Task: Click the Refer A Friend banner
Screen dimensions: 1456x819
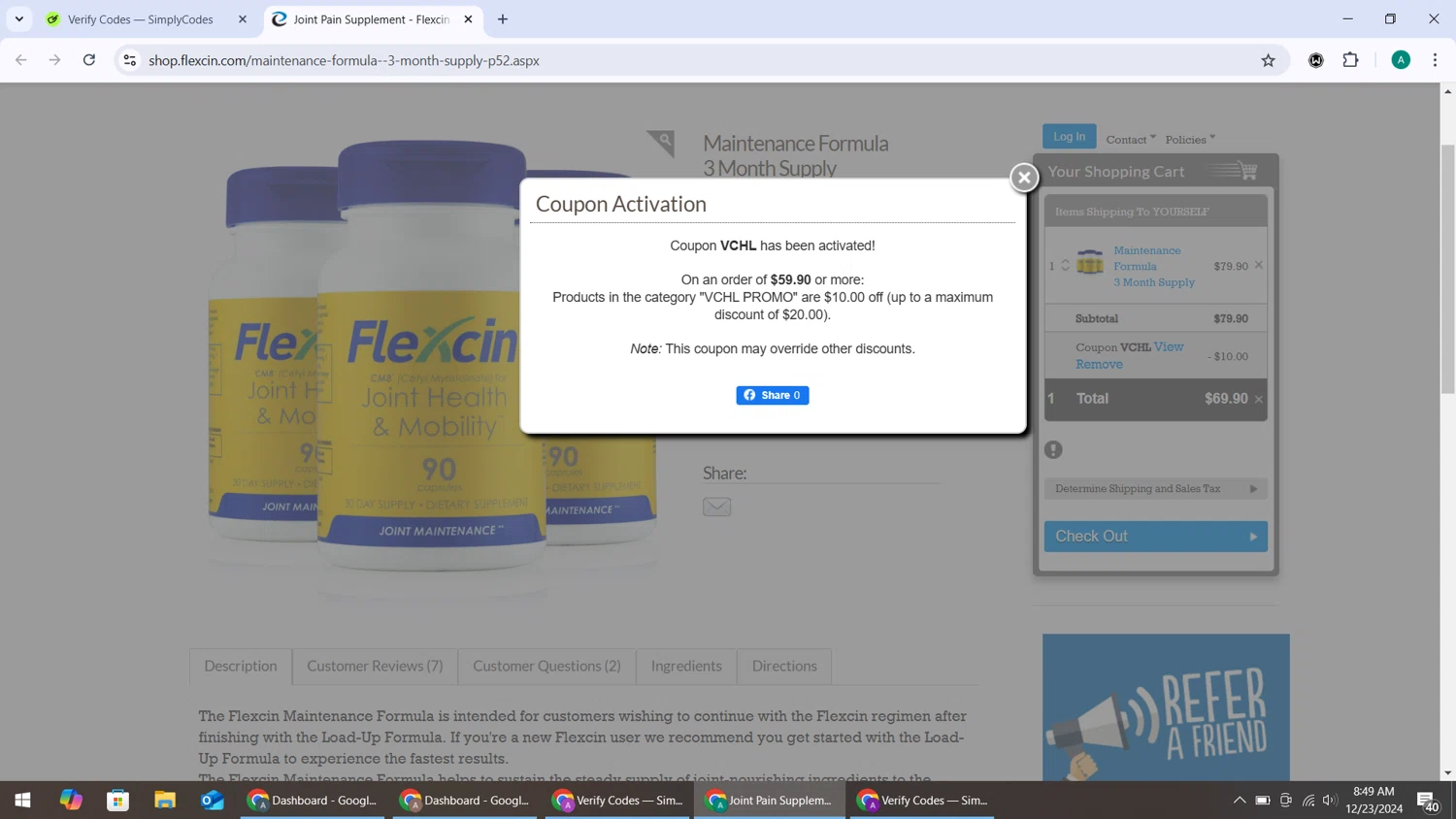Action: 1166,707
